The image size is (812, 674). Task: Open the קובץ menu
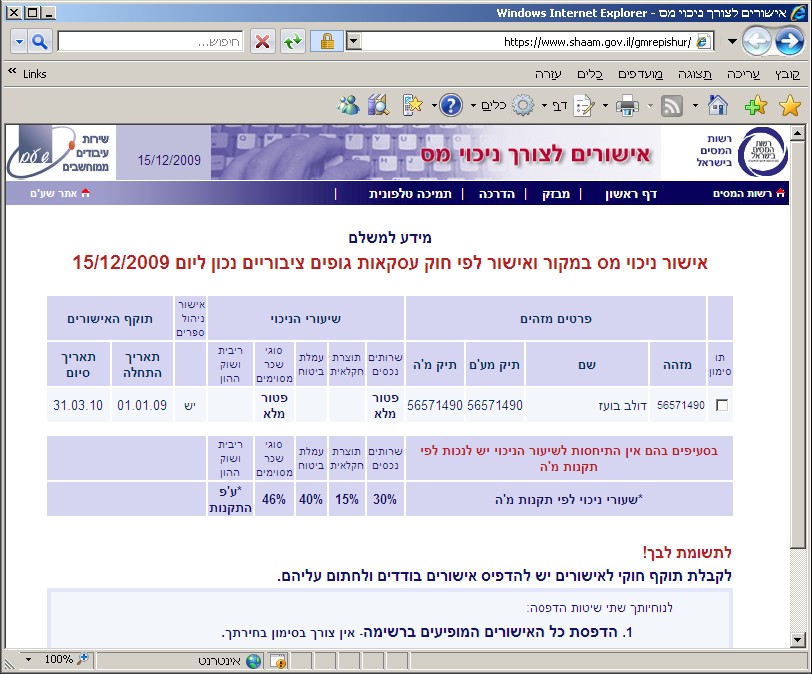coord(788,74)
